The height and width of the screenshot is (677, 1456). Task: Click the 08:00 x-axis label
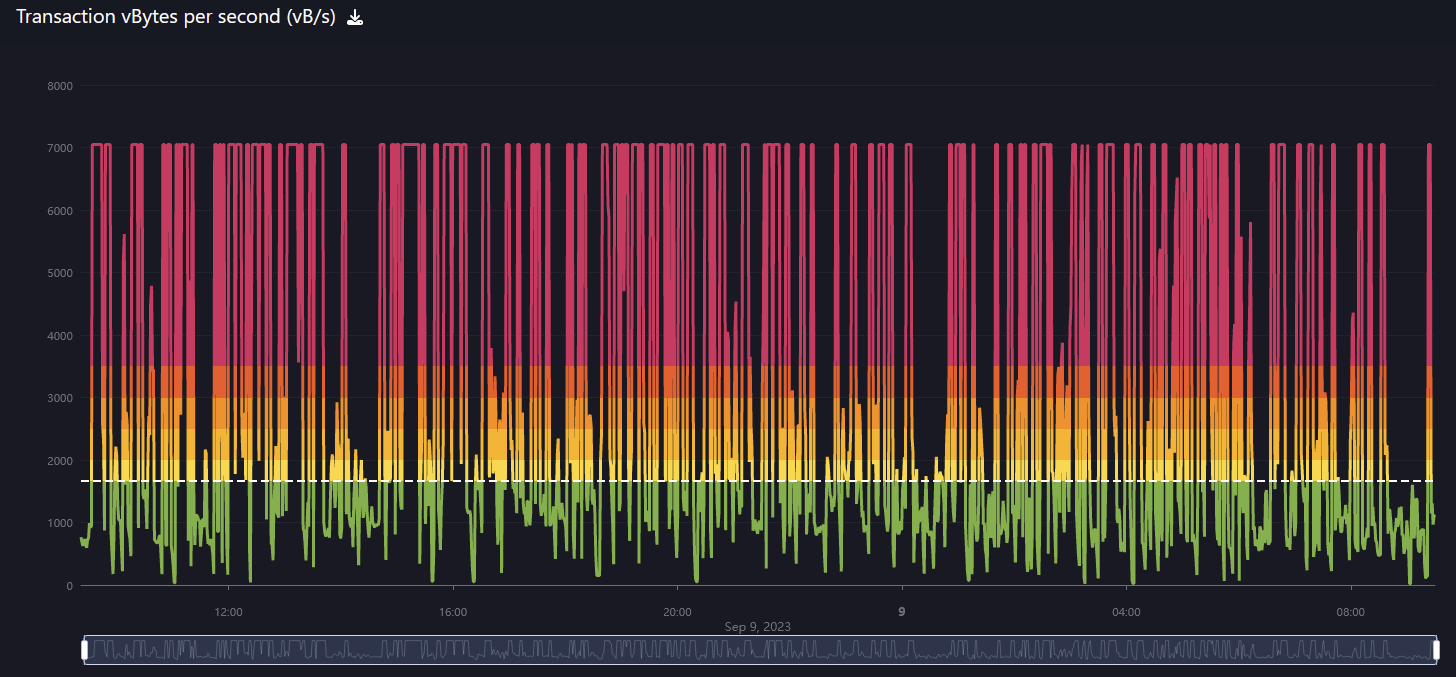coord(1351,612)
